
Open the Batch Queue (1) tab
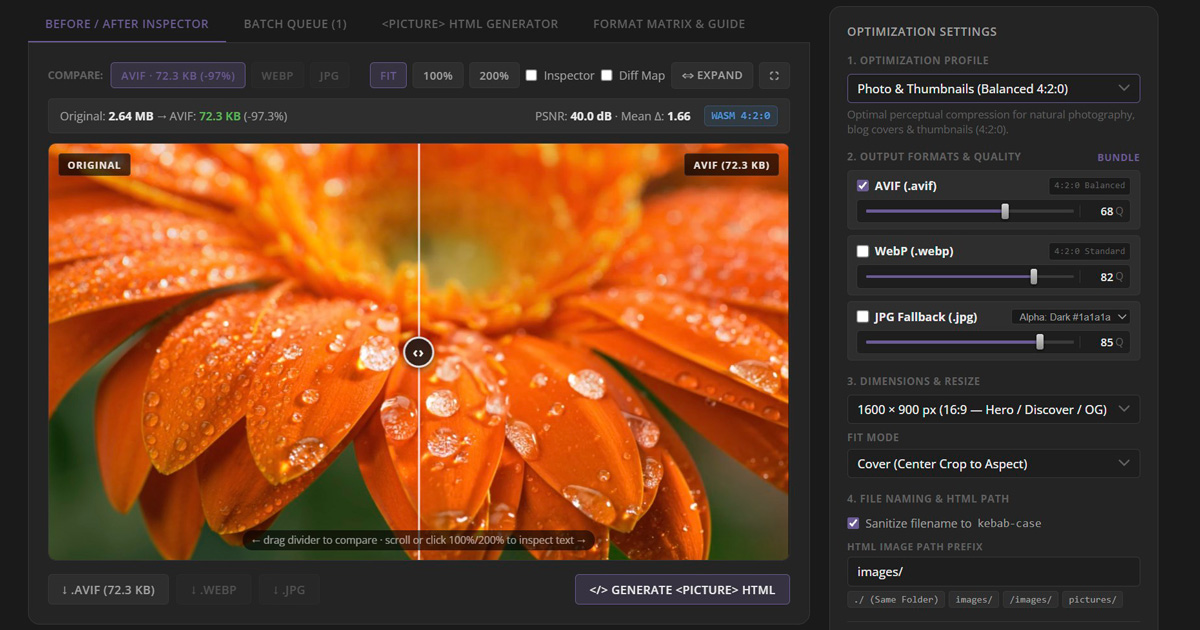pos(295,24)
